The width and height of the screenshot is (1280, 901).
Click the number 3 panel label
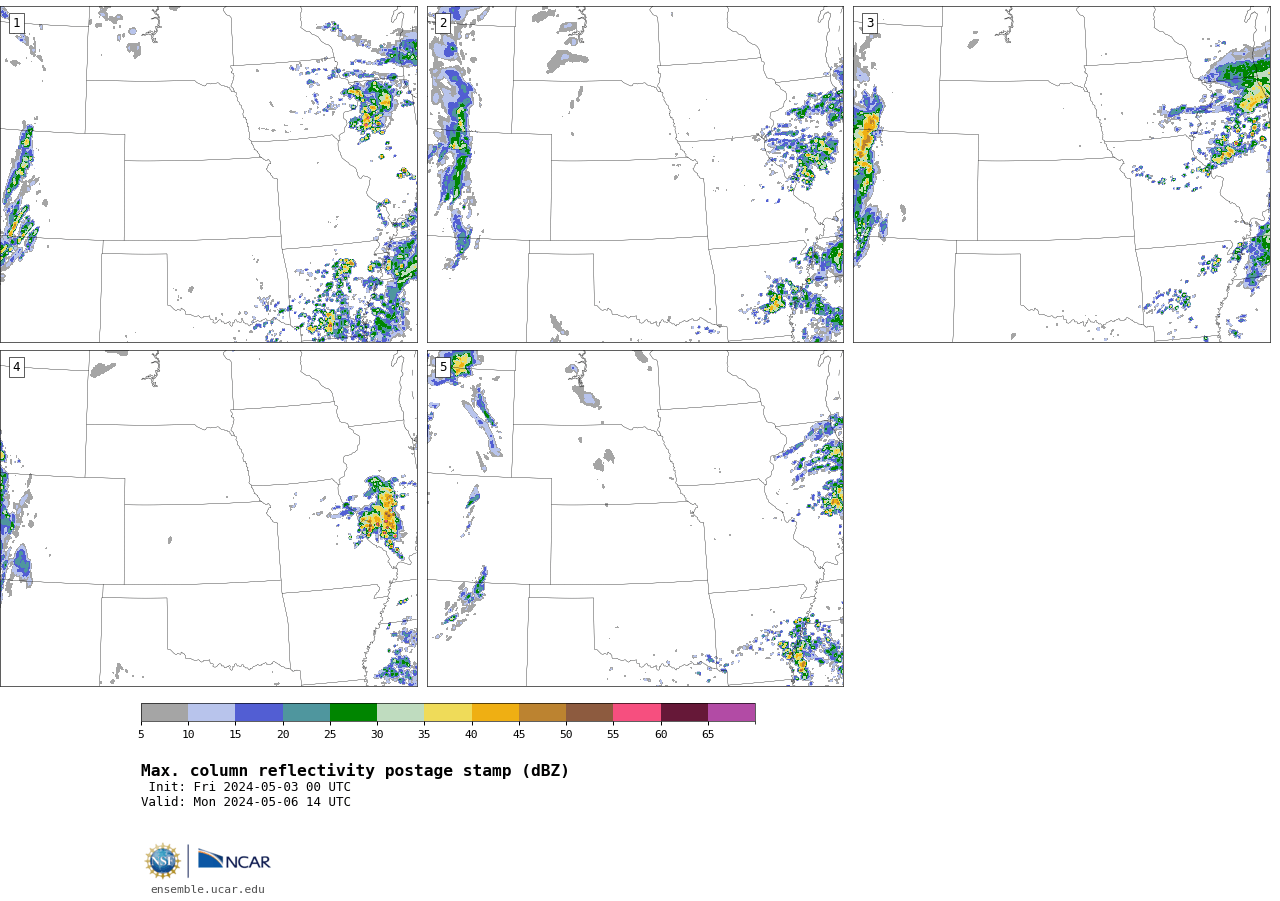(x=870, y=23)
